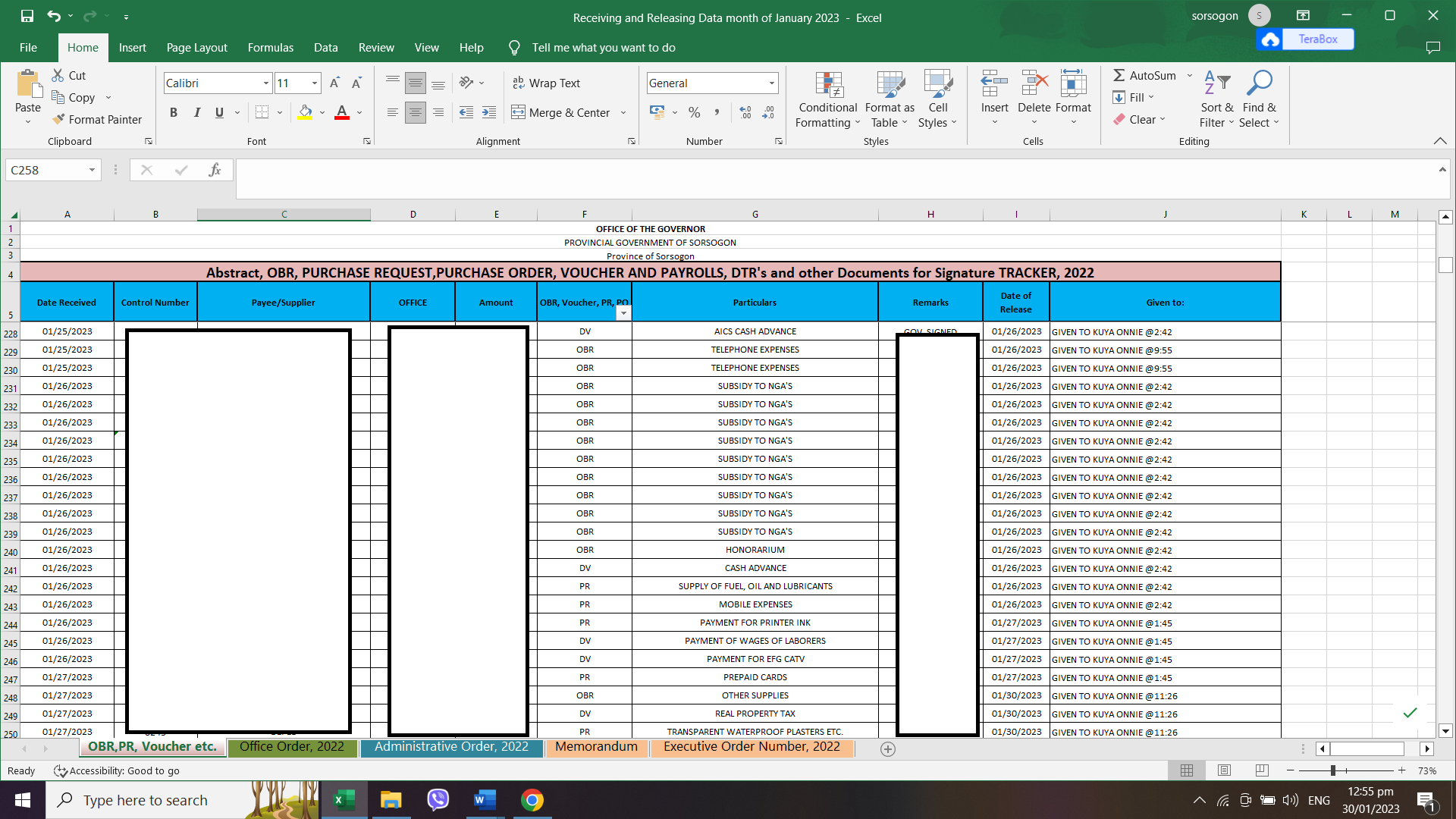1456x819 pixels.
Task: Expand the General number format dropdown
Action: coord(772,83)
